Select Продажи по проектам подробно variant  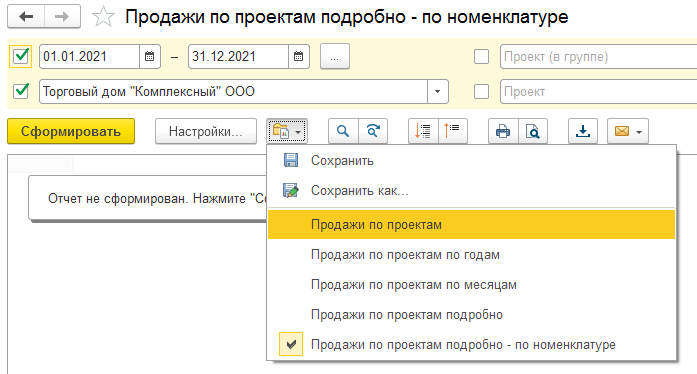coord(471,315)
